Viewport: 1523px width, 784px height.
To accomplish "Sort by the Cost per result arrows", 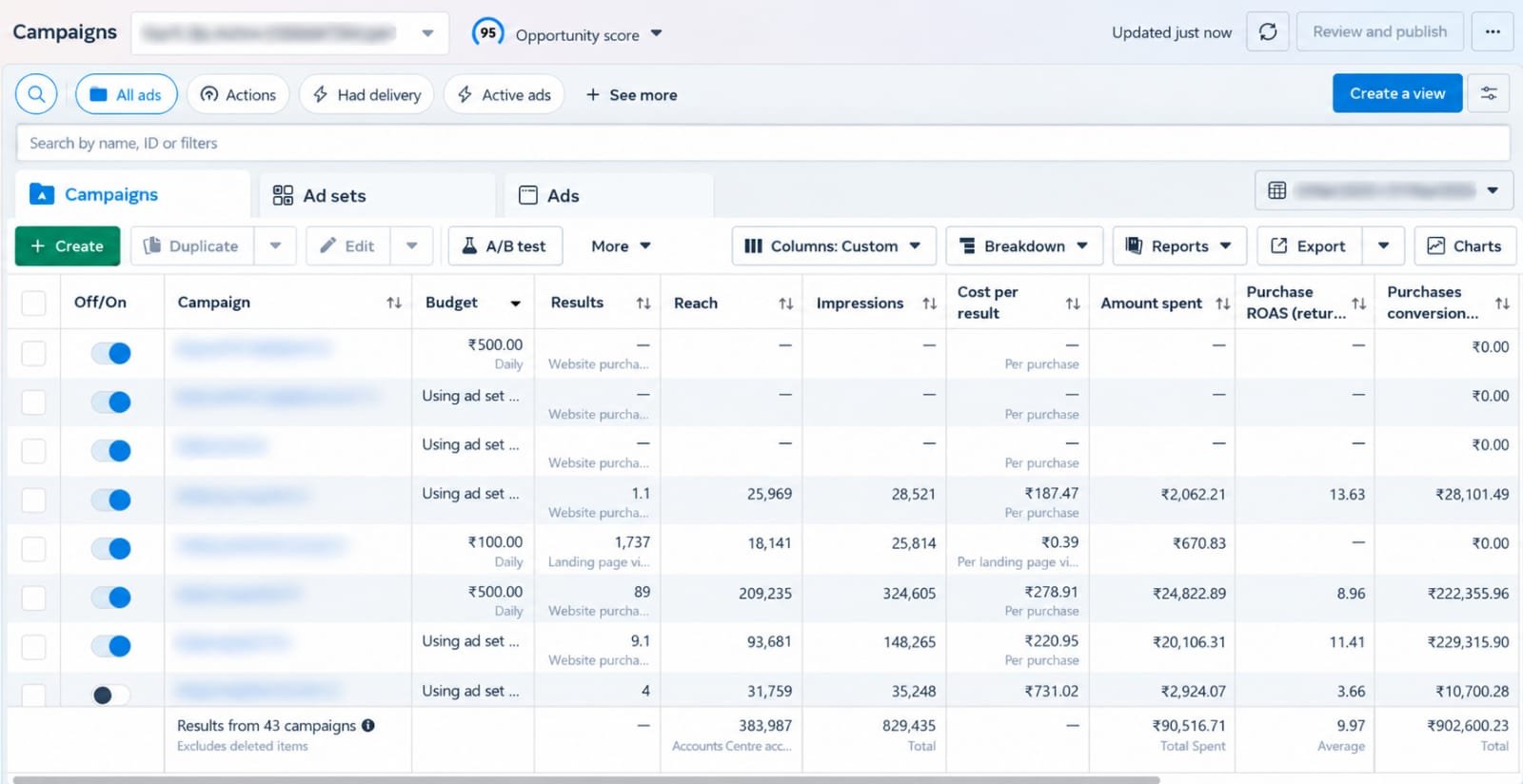I will [x=1073, y=303].
